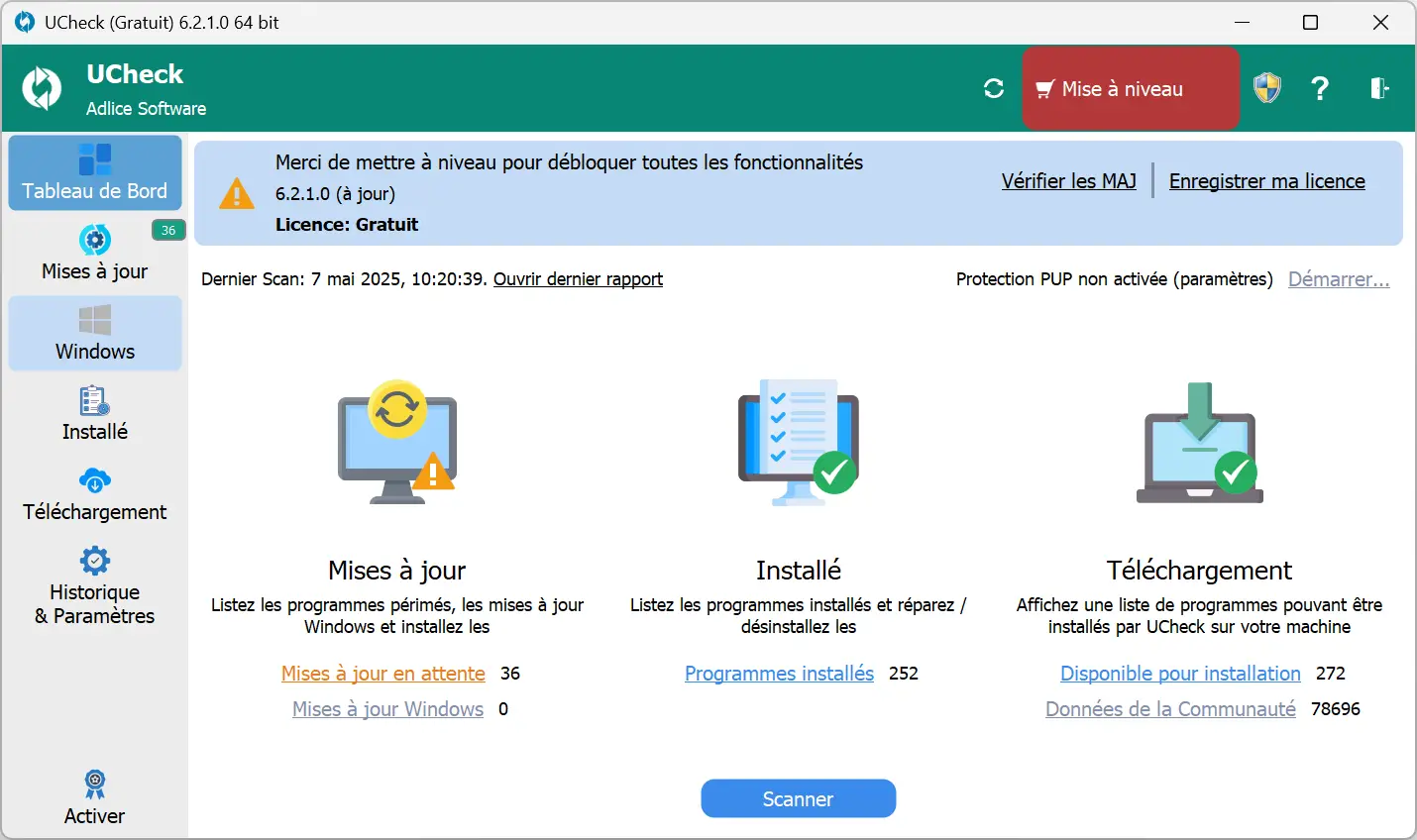Open the Installé sidebar tab
This screenshot has height=840, width=1417.
(x=95, y=413)
